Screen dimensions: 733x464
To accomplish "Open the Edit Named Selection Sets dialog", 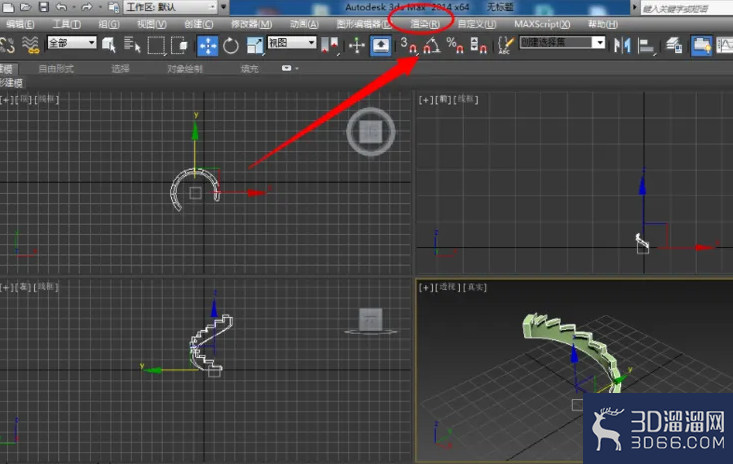I will (505, 45).
